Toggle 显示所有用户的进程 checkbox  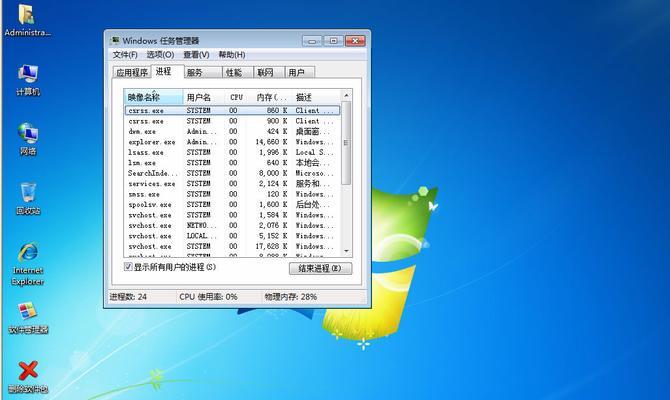pos(128,267)
